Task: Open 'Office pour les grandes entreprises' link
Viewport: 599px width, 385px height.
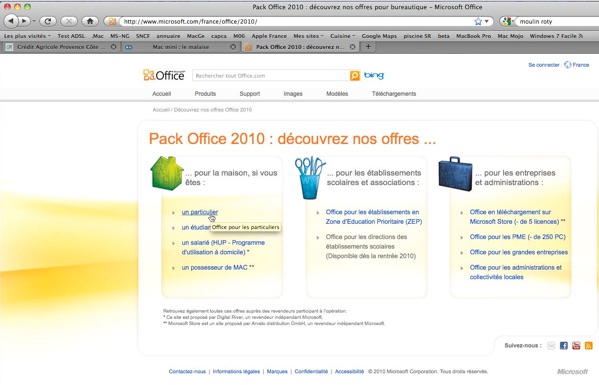Action: click(x=519, y=252)
